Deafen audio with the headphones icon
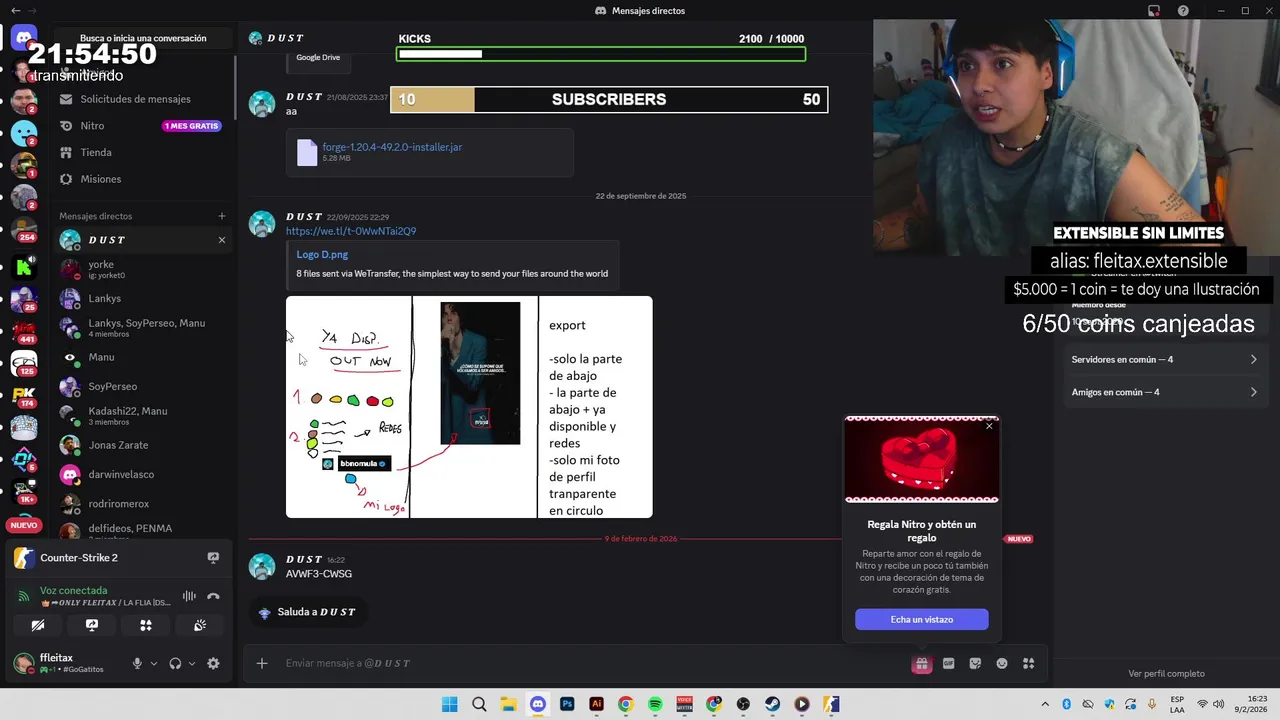 coord(175,663)
